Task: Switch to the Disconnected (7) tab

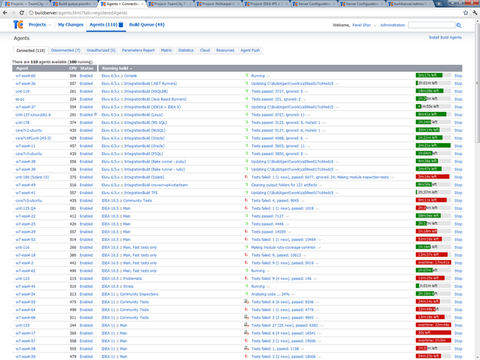Action: (x=66, y=50)
